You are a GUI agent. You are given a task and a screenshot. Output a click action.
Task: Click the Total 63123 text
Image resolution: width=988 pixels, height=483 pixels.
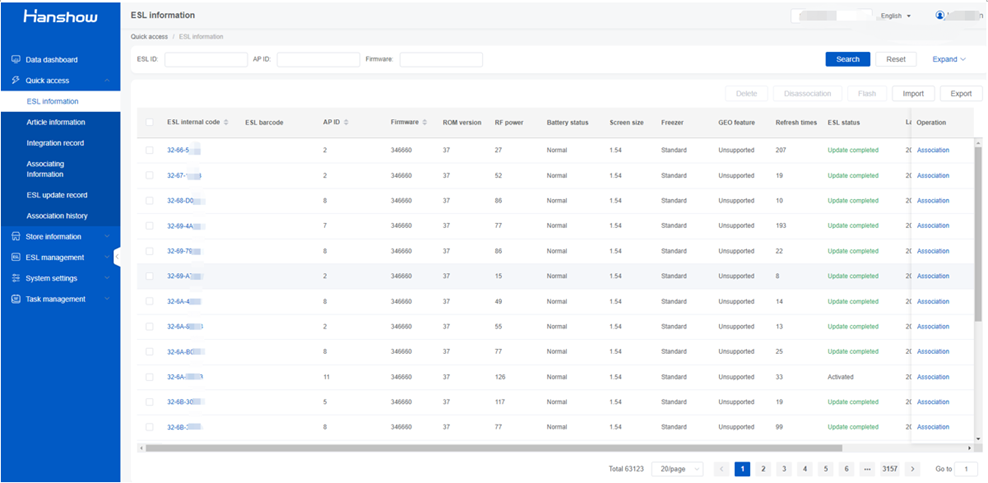(626, 469)
